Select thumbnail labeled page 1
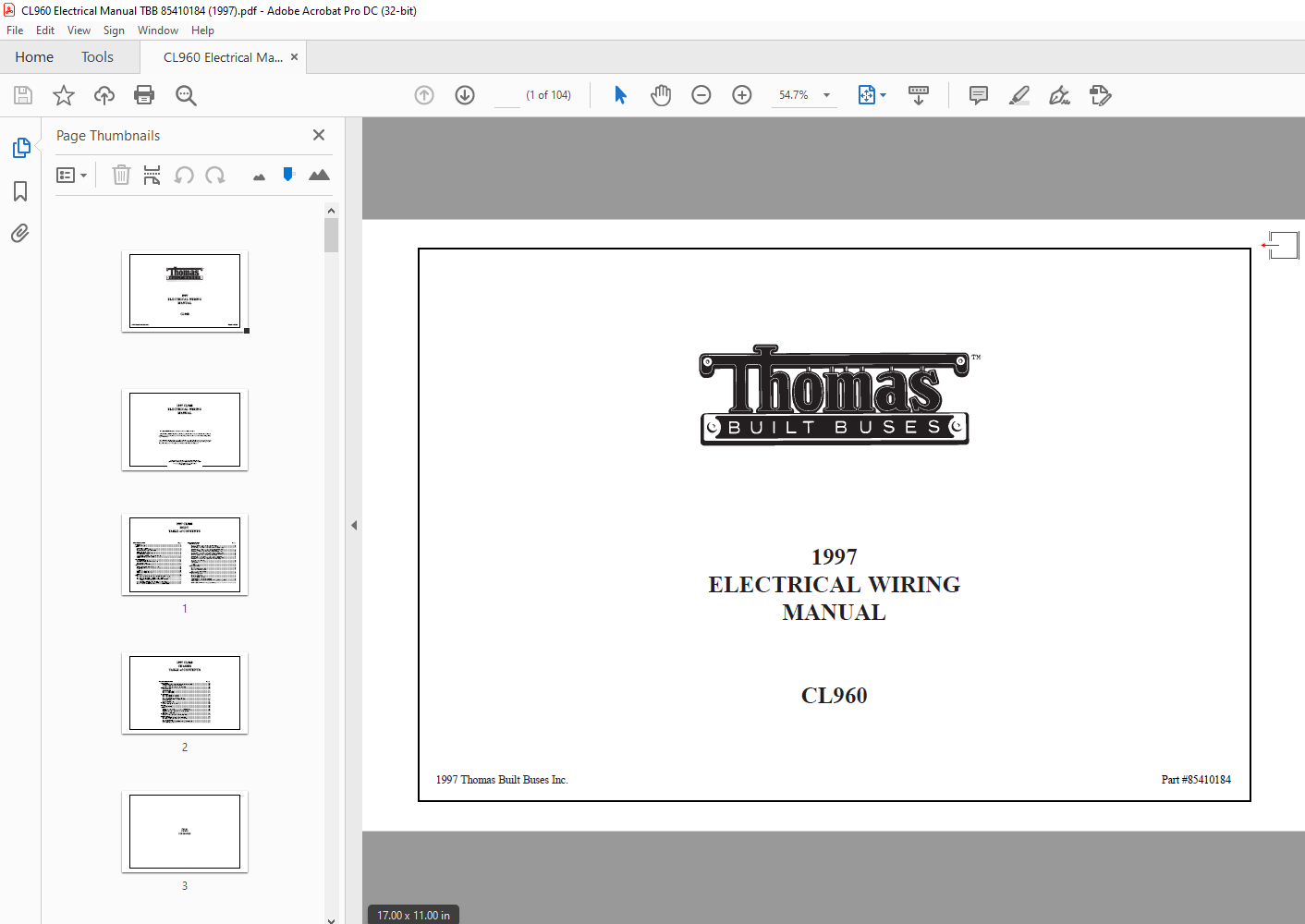The image size is (1305, 924). coord(185,554)
